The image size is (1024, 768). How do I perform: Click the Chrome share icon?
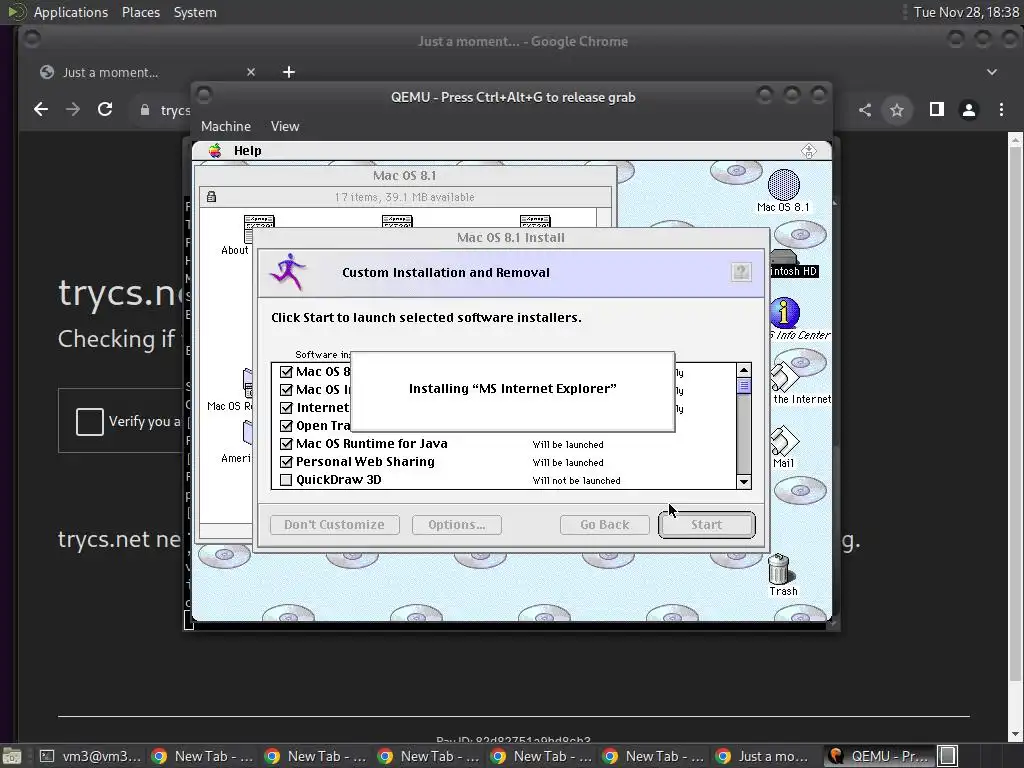(865, 110)
